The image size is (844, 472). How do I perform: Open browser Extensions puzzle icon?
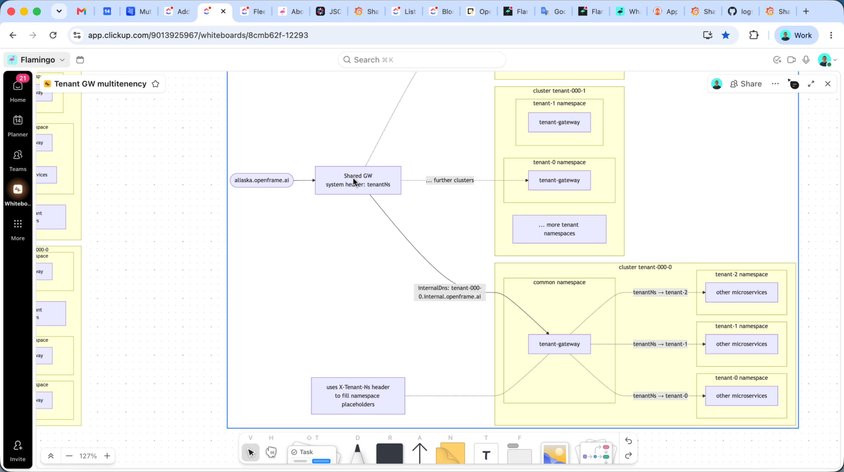754,35
